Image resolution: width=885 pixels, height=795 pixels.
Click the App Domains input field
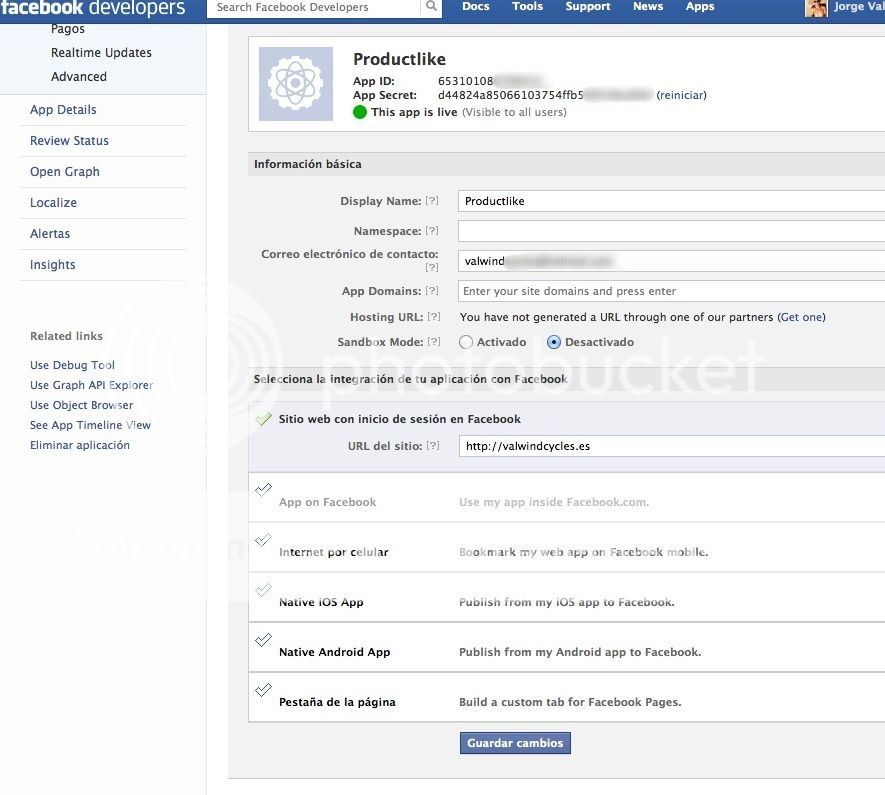[670, 291]
